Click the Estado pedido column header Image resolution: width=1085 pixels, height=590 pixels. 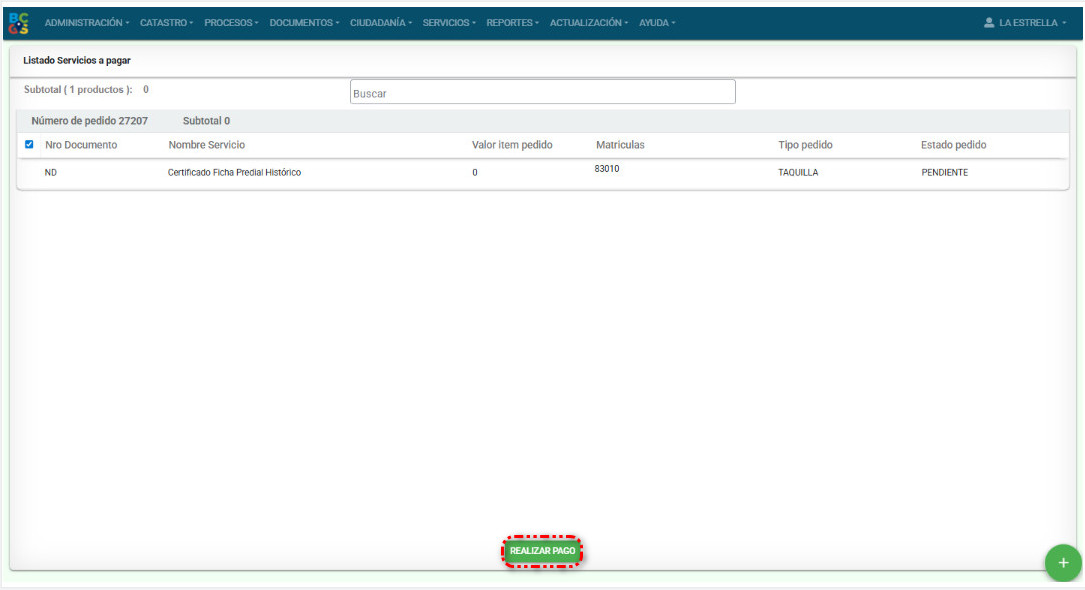(953, 145)
